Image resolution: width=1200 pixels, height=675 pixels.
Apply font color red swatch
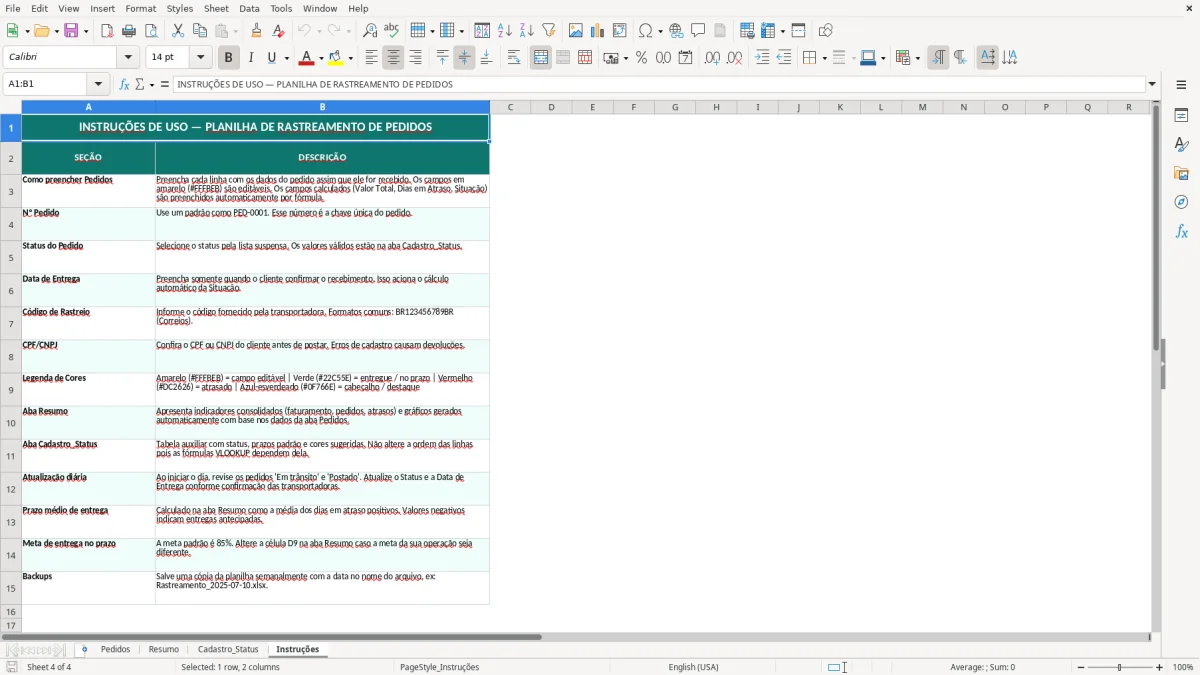point(307,58)
